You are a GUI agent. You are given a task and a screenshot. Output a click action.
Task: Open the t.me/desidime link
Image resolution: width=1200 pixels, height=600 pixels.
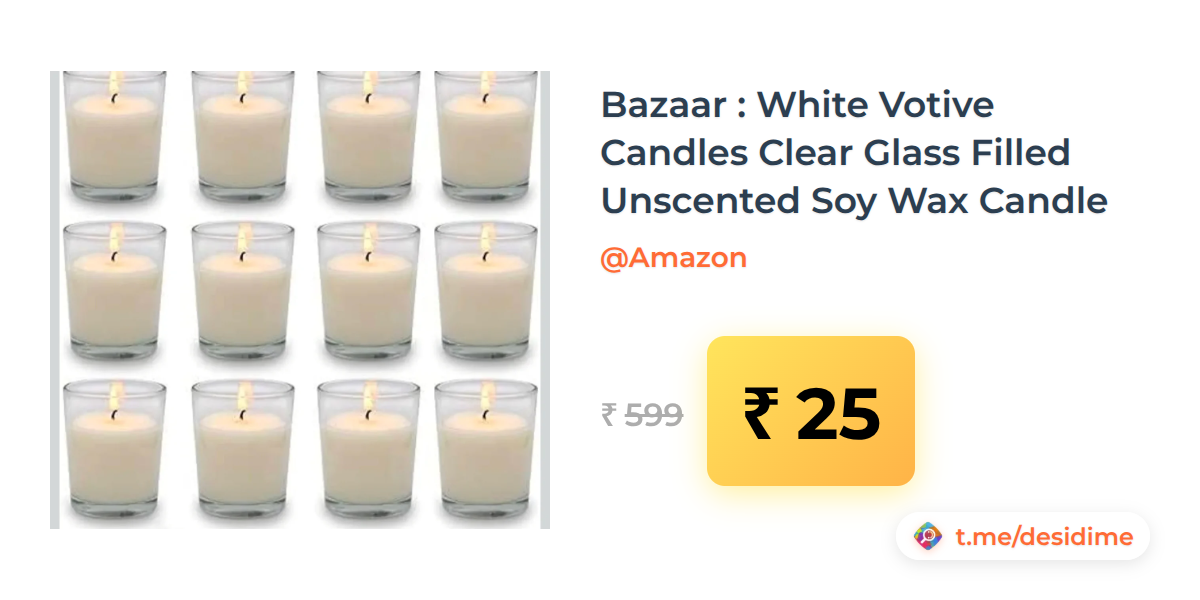[1044, 537]
